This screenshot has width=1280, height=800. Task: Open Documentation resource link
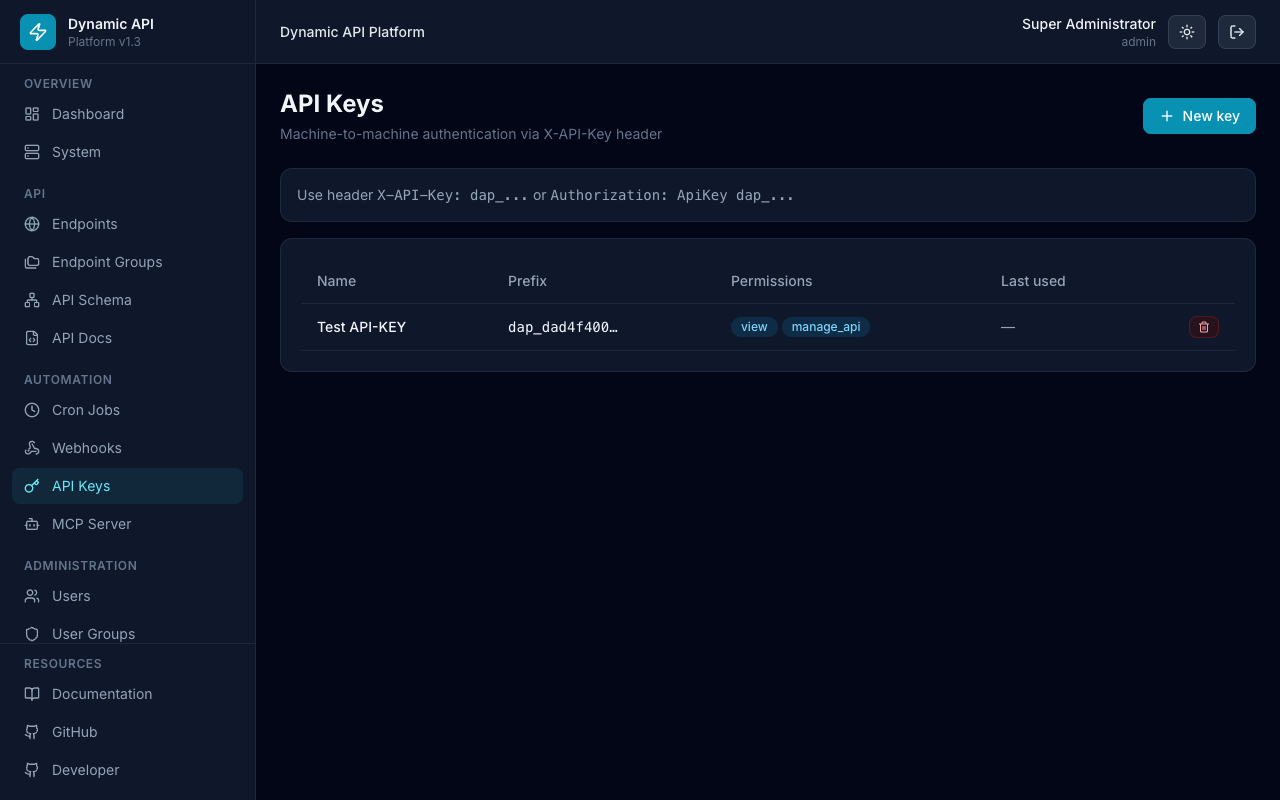click(127, 694)
